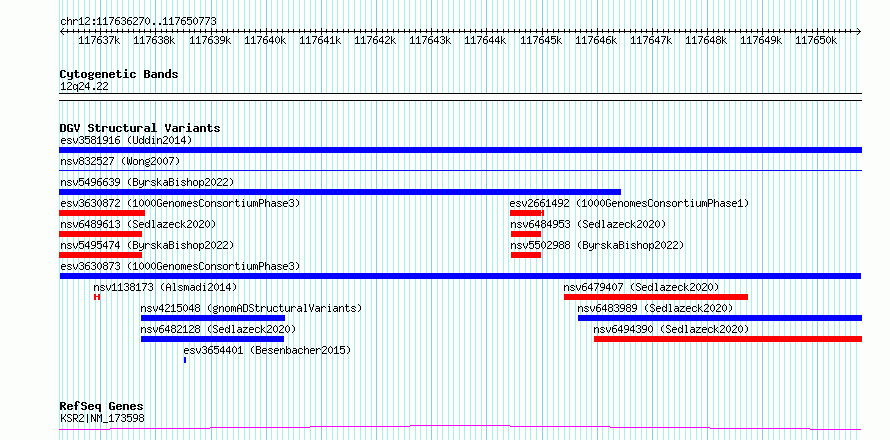Select the nsv5502988 red bar

tap(526, 255)
